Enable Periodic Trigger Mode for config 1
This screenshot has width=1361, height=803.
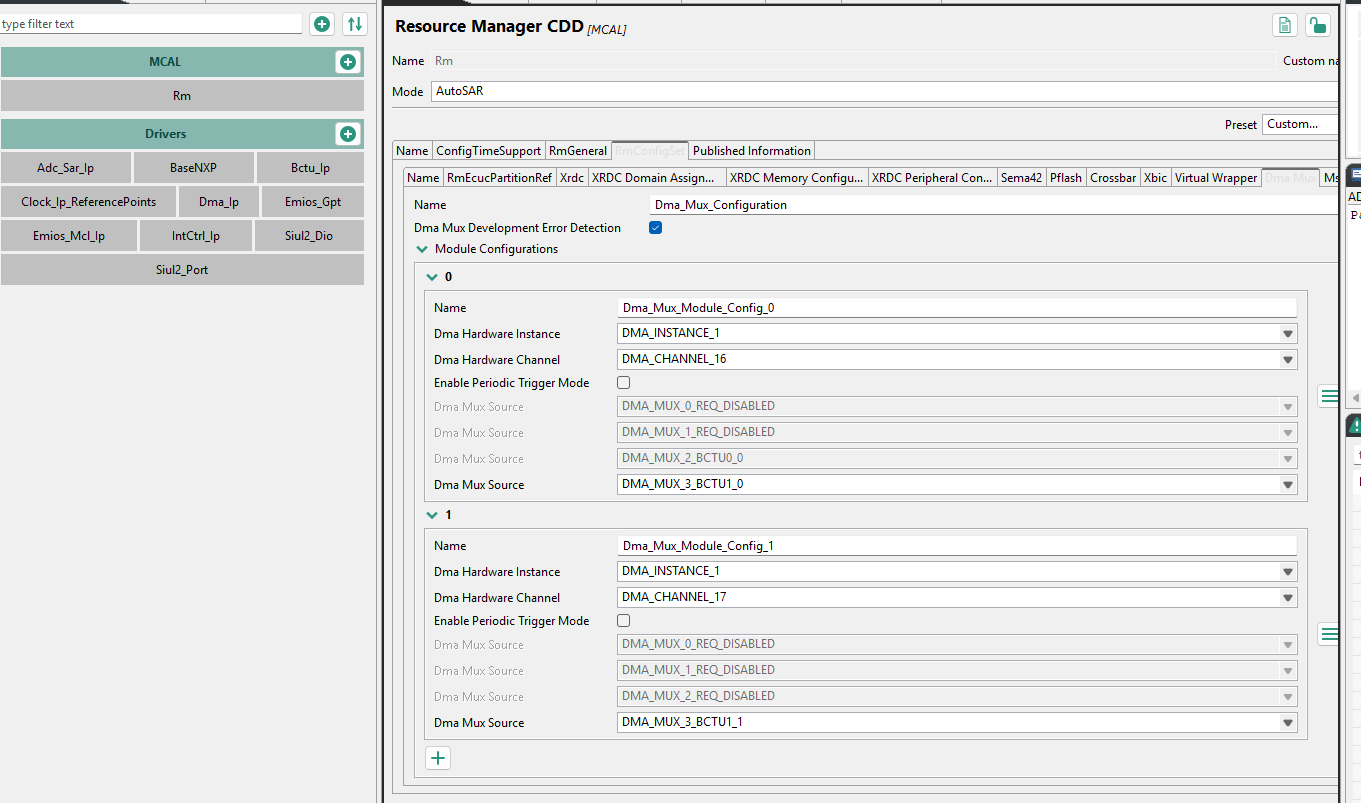point(624,621)
